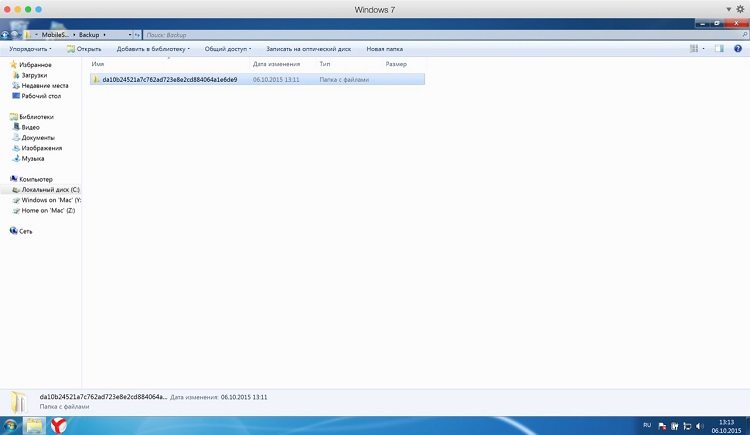The width and height of the screenshot is (750, 435).
Task: Click the Explorer folder icon in taskbar
Action: pos(35,425)
